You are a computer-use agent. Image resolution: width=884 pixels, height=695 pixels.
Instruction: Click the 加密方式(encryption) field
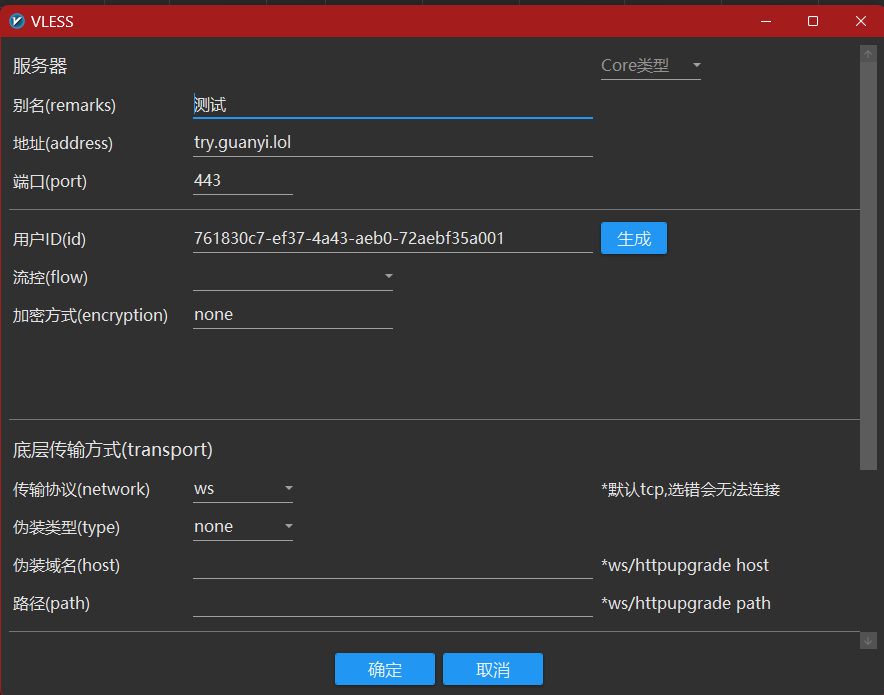pos(292,315)
